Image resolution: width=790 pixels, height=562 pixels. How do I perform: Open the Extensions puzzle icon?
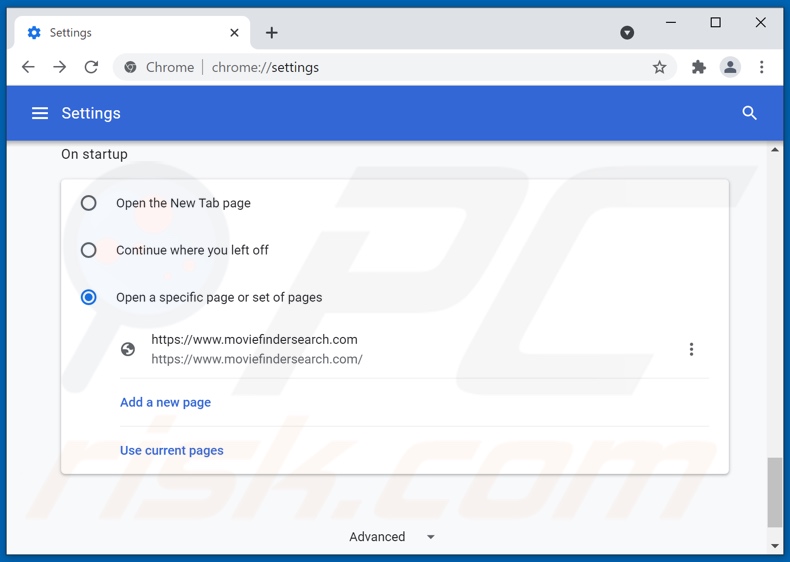[x=699, y=68]
